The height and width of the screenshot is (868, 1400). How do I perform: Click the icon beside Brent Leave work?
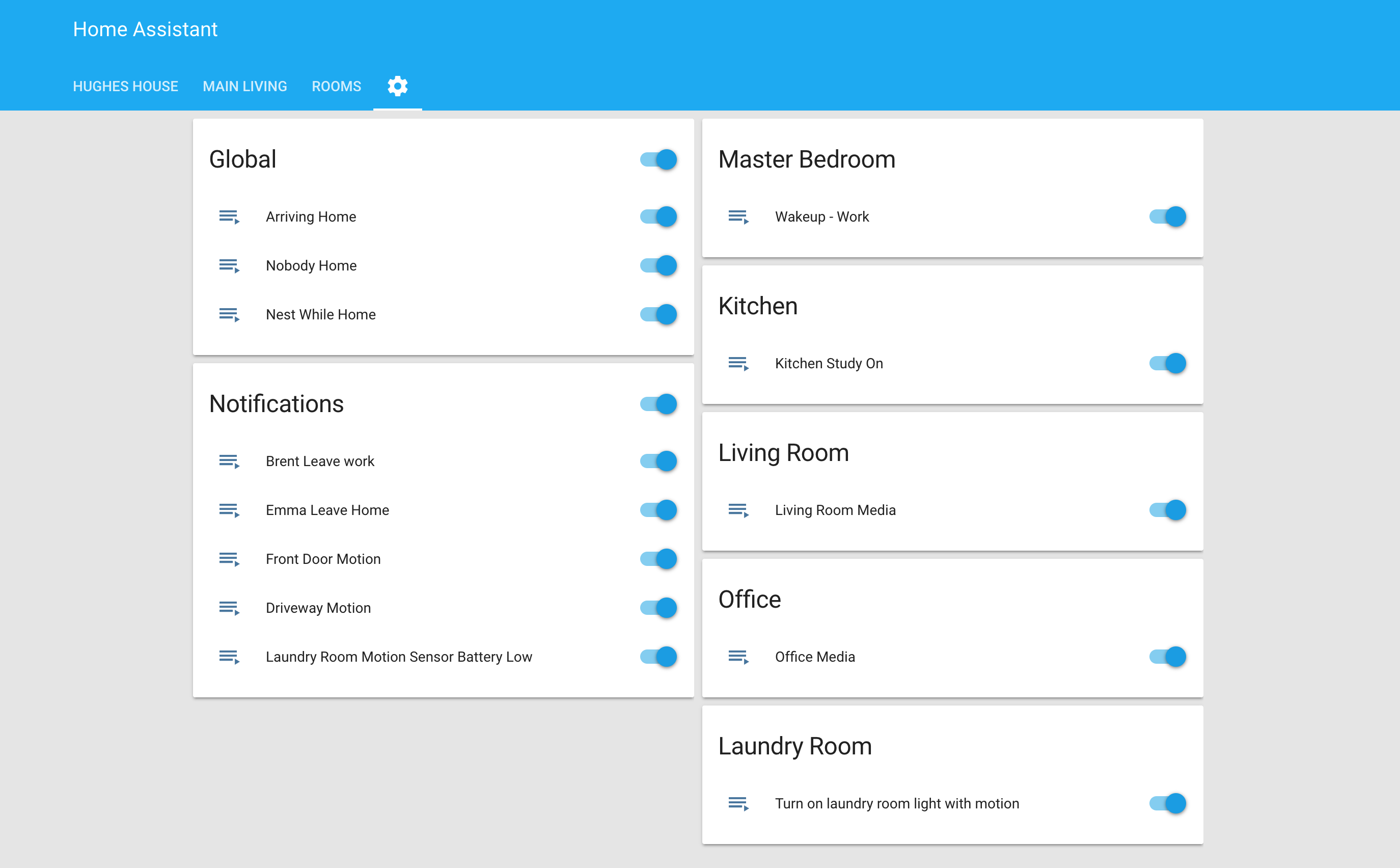point(229,462)
